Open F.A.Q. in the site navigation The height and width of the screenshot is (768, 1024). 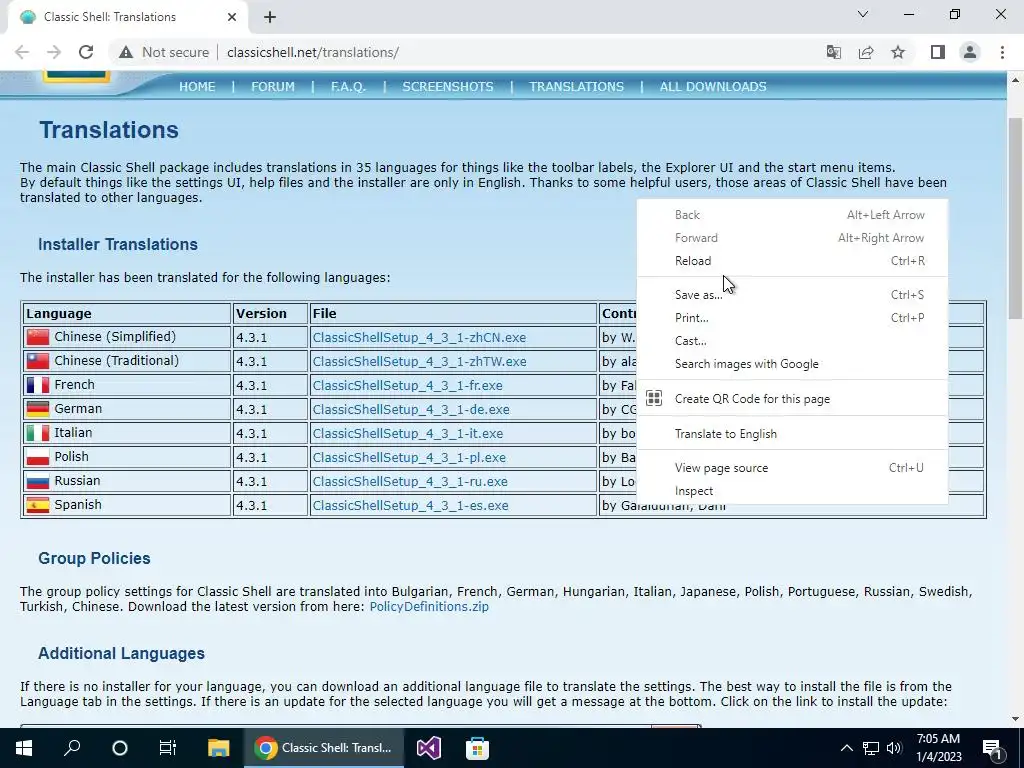pos(348,86)
